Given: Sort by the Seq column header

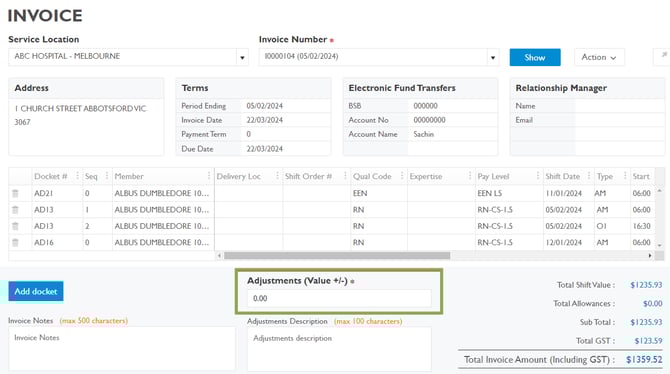Looking at the screenshot, I should [91, 176].
